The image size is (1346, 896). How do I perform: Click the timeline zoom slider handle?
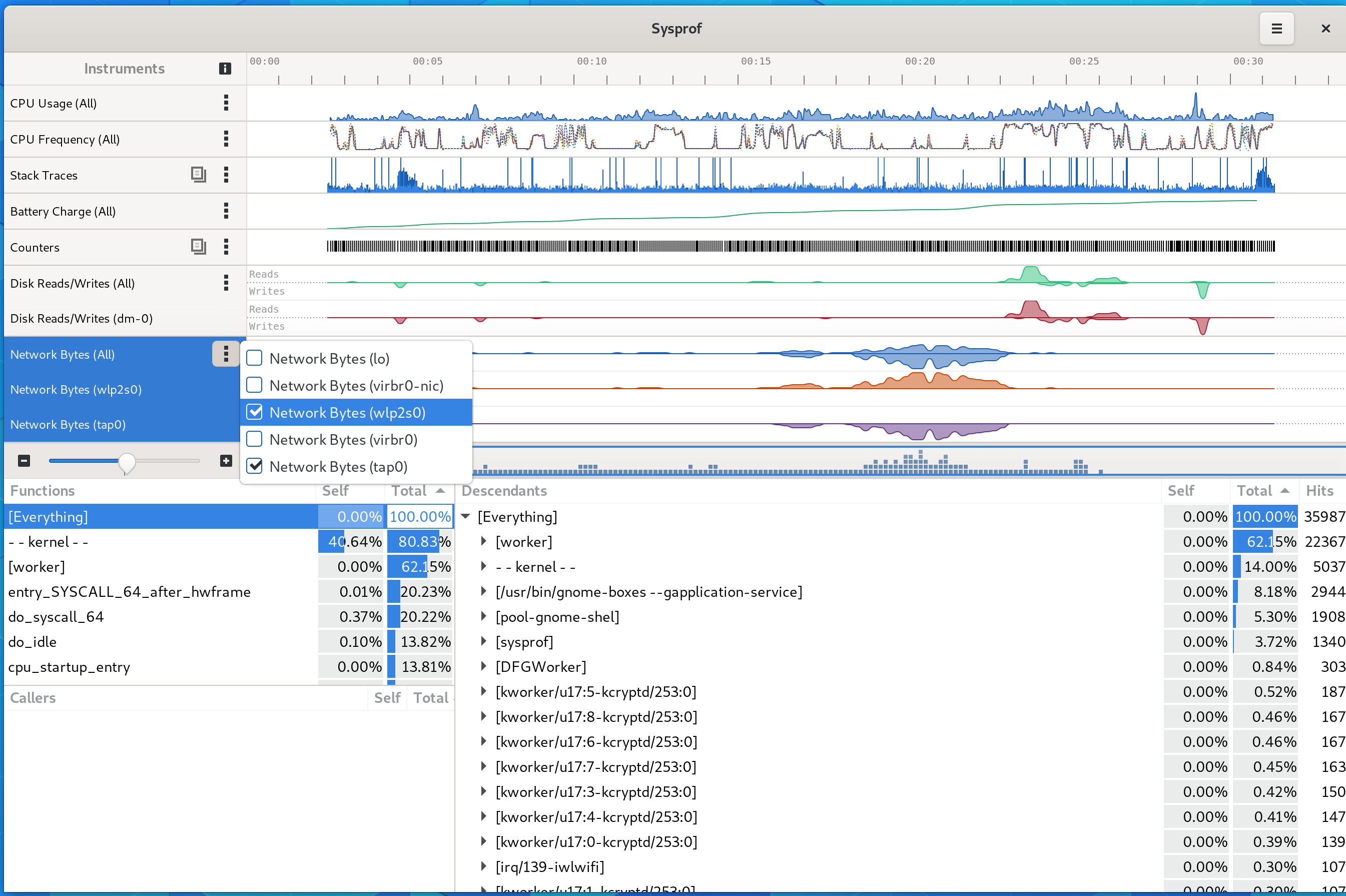(127, 462)
